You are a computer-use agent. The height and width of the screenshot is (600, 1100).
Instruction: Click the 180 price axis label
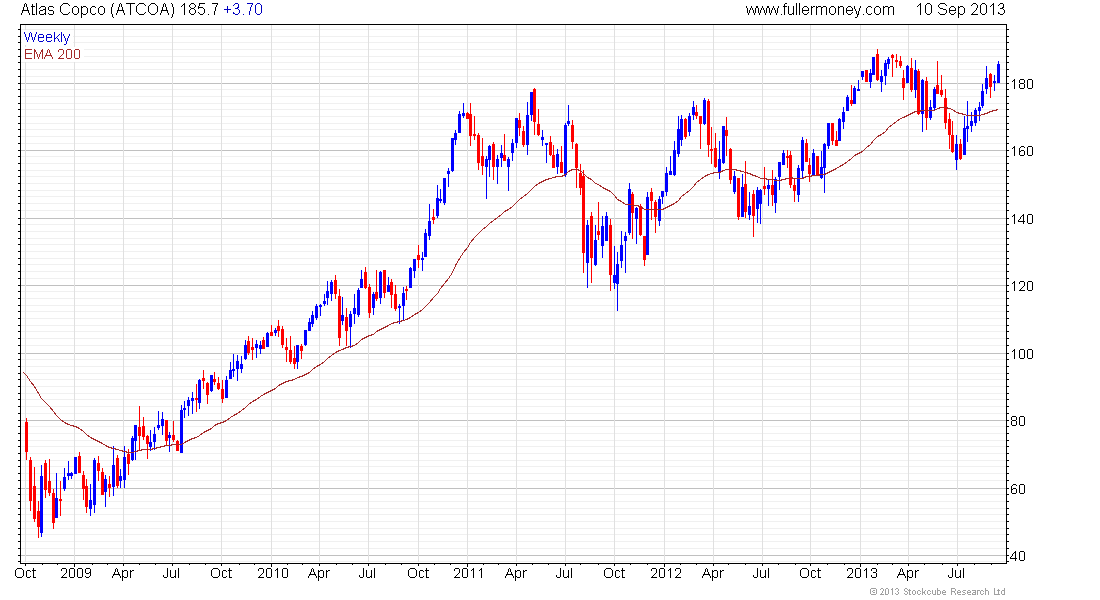(1022, 84)
